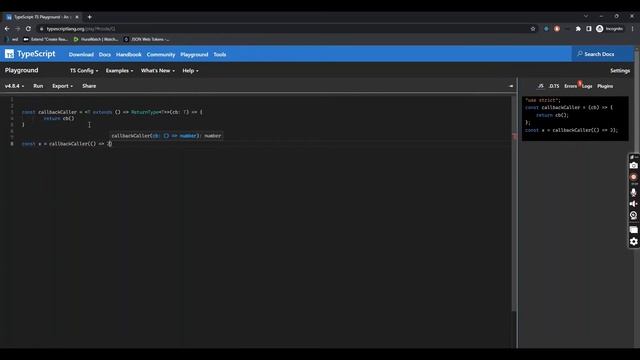Viewport: 640px width, 360px height.
Task: Open the Errors tab
Action: (x=571, y=86)
